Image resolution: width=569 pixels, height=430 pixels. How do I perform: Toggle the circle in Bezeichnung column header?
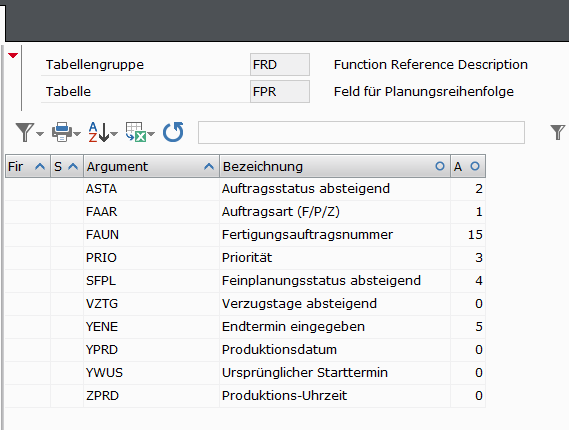(x=440, y=166)
